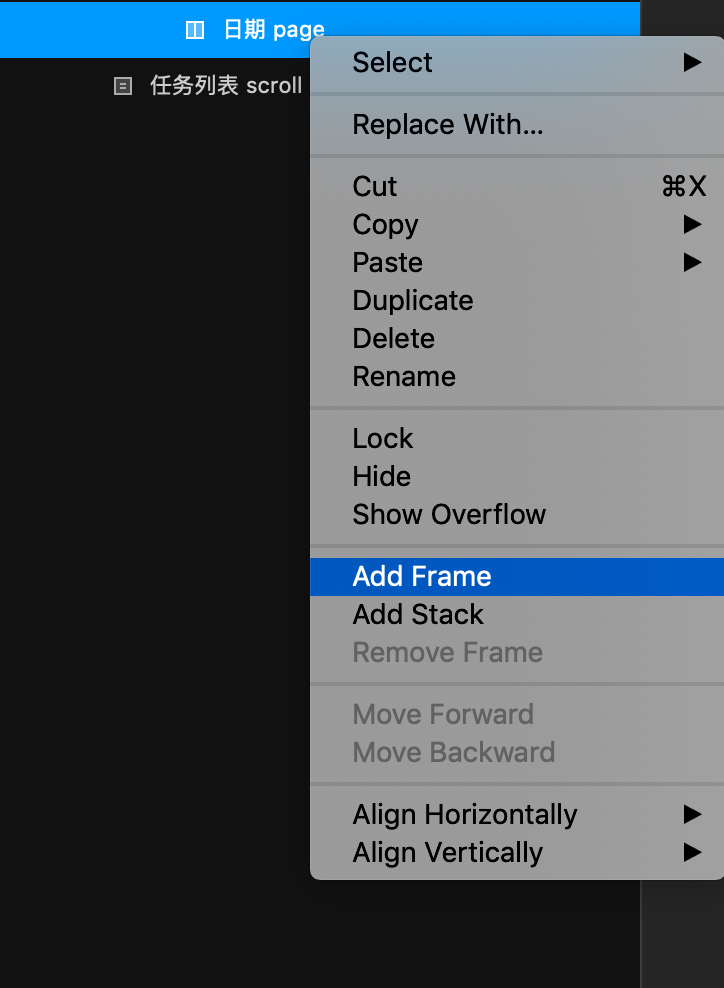724x988 pixels.
Task: Click the highlighted Add Frame item
Action: pyautogui.click(x=517, y=577)
